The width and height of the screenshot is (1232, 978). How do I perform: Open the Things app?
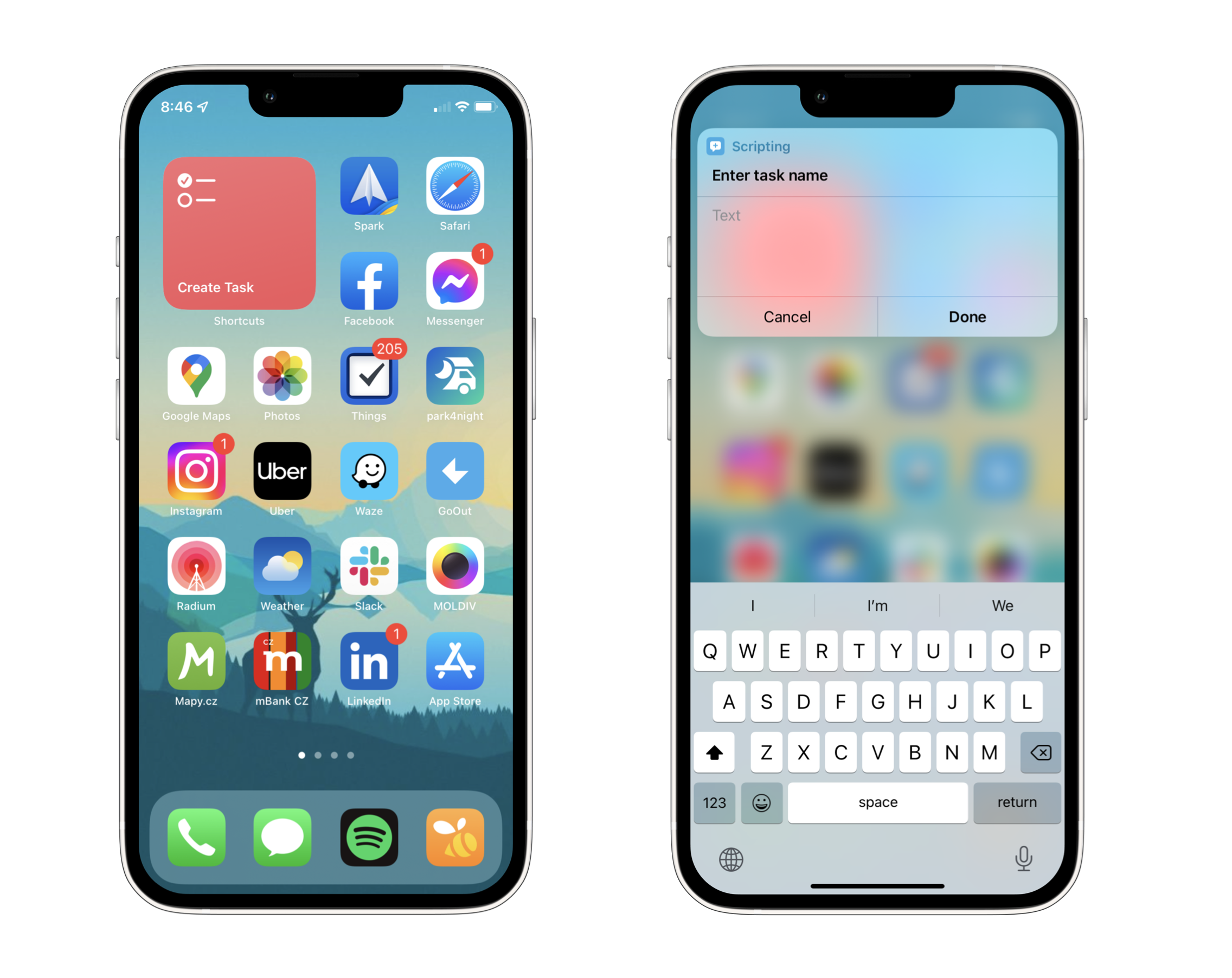coord(370,378)
